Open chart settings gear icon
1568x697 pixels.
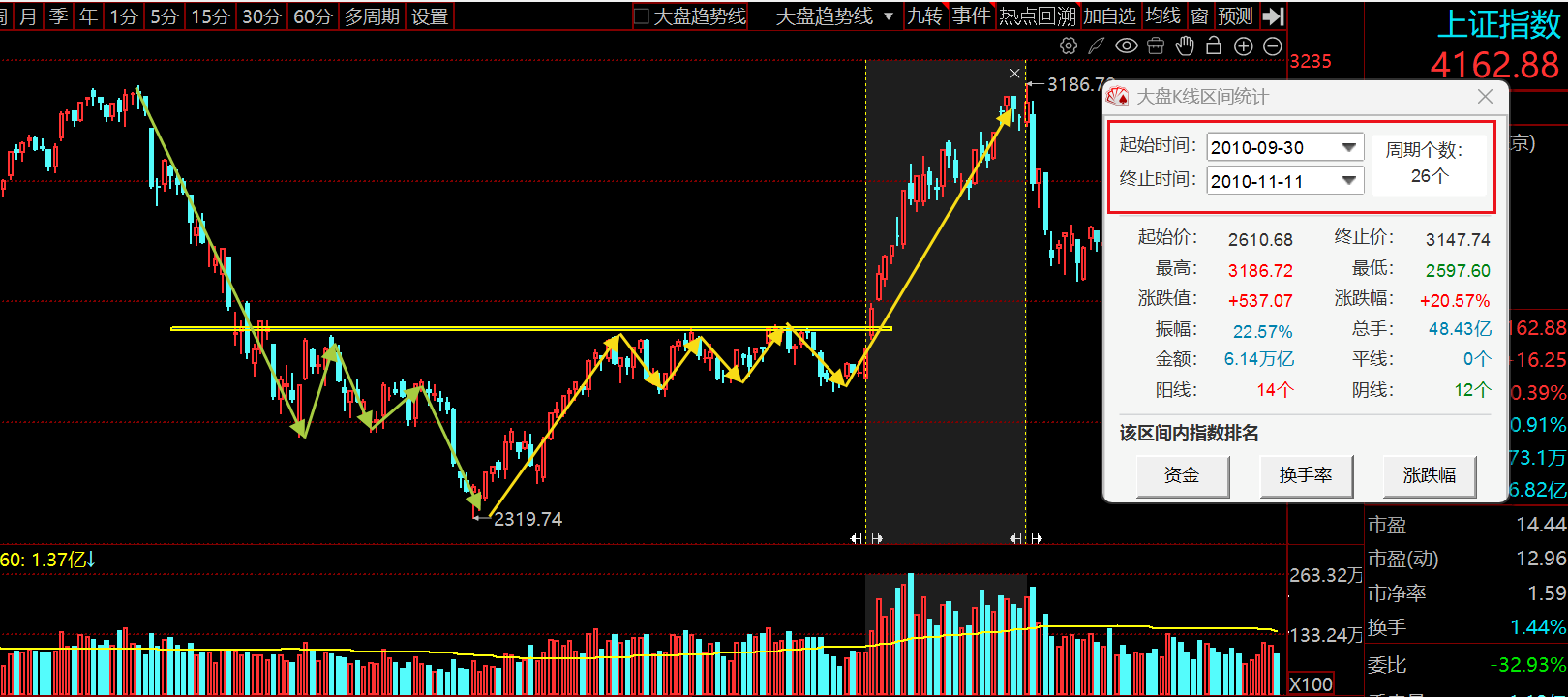coord(1069,45)
